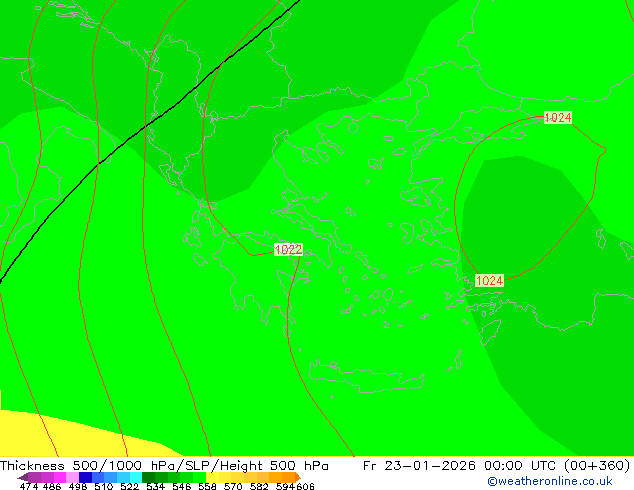
Task: Click the lower 1024 label near the Turkish coast
Action: (489, 280)
